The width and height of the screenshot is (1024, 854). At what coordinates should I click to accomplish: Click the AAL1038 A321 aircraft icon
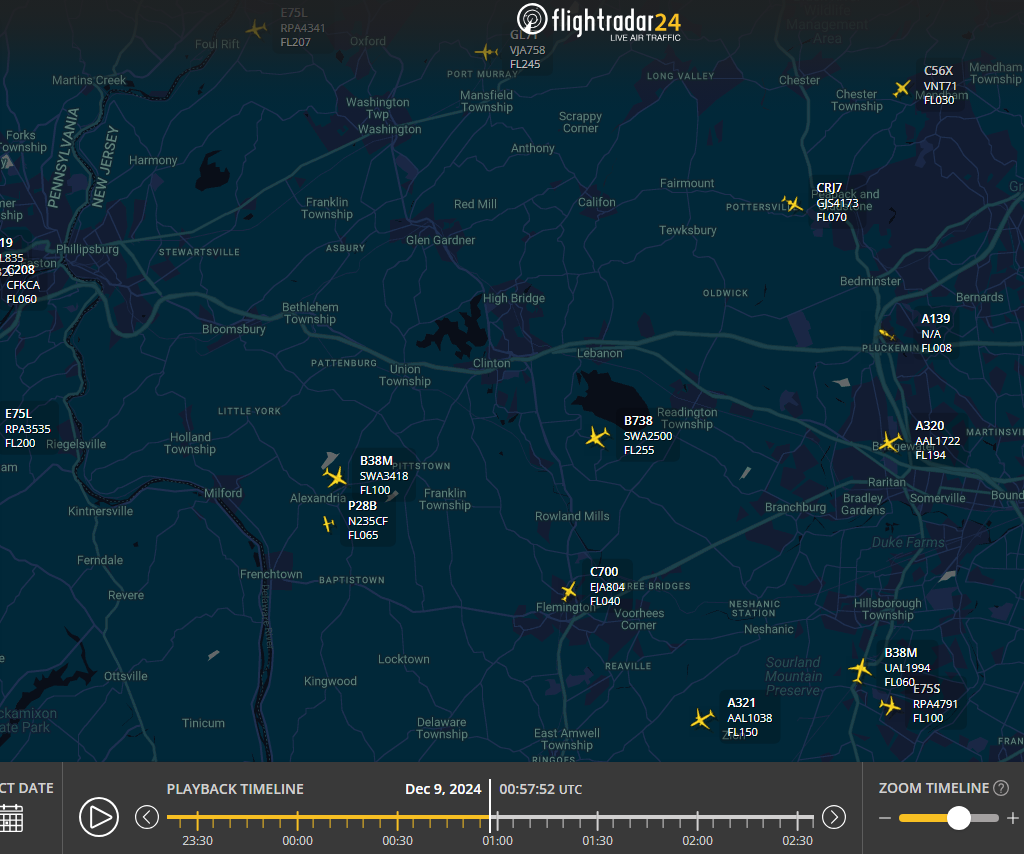coord(703,718)
